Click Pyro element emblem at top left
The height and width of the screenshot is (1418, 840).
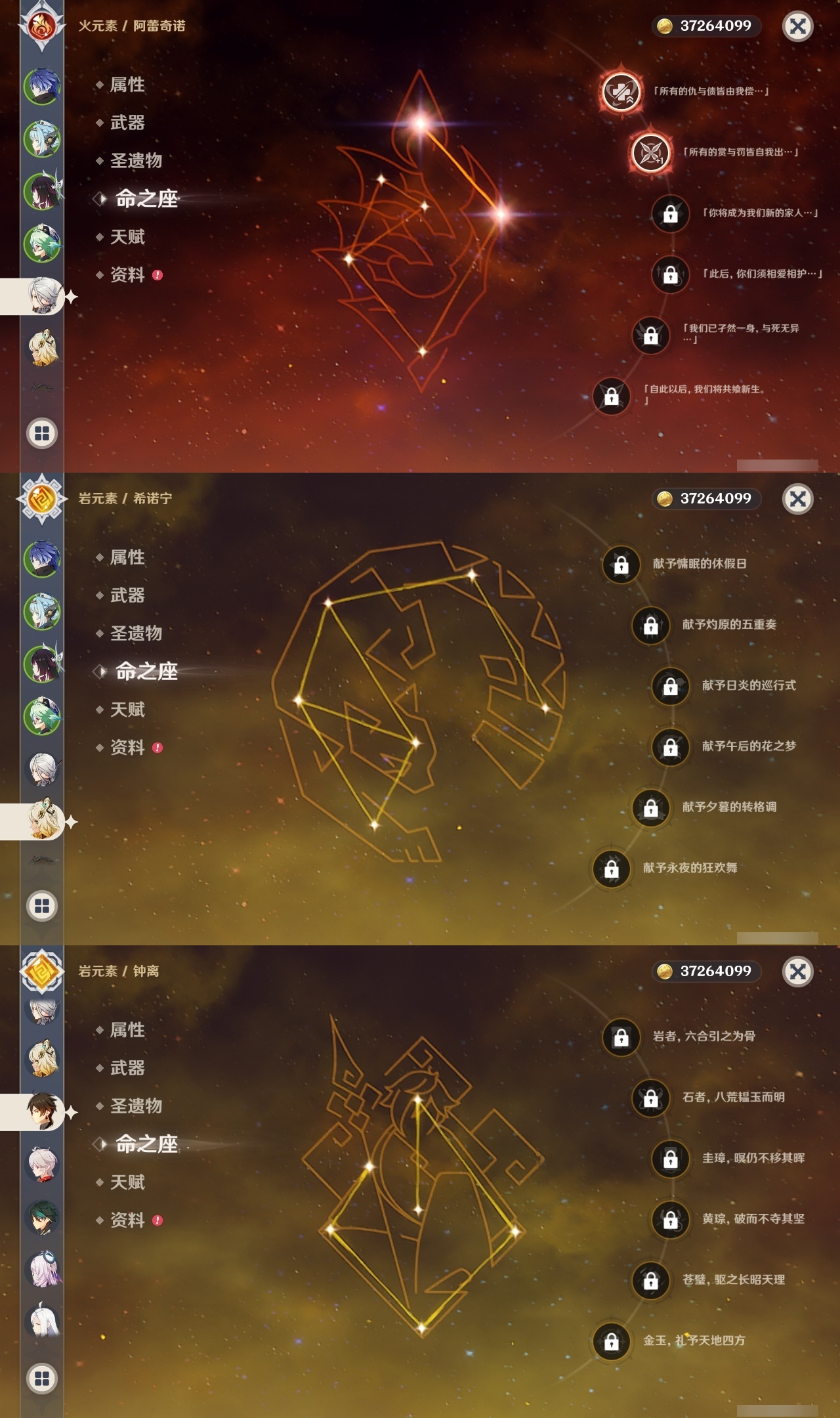(x=42, y=26)
